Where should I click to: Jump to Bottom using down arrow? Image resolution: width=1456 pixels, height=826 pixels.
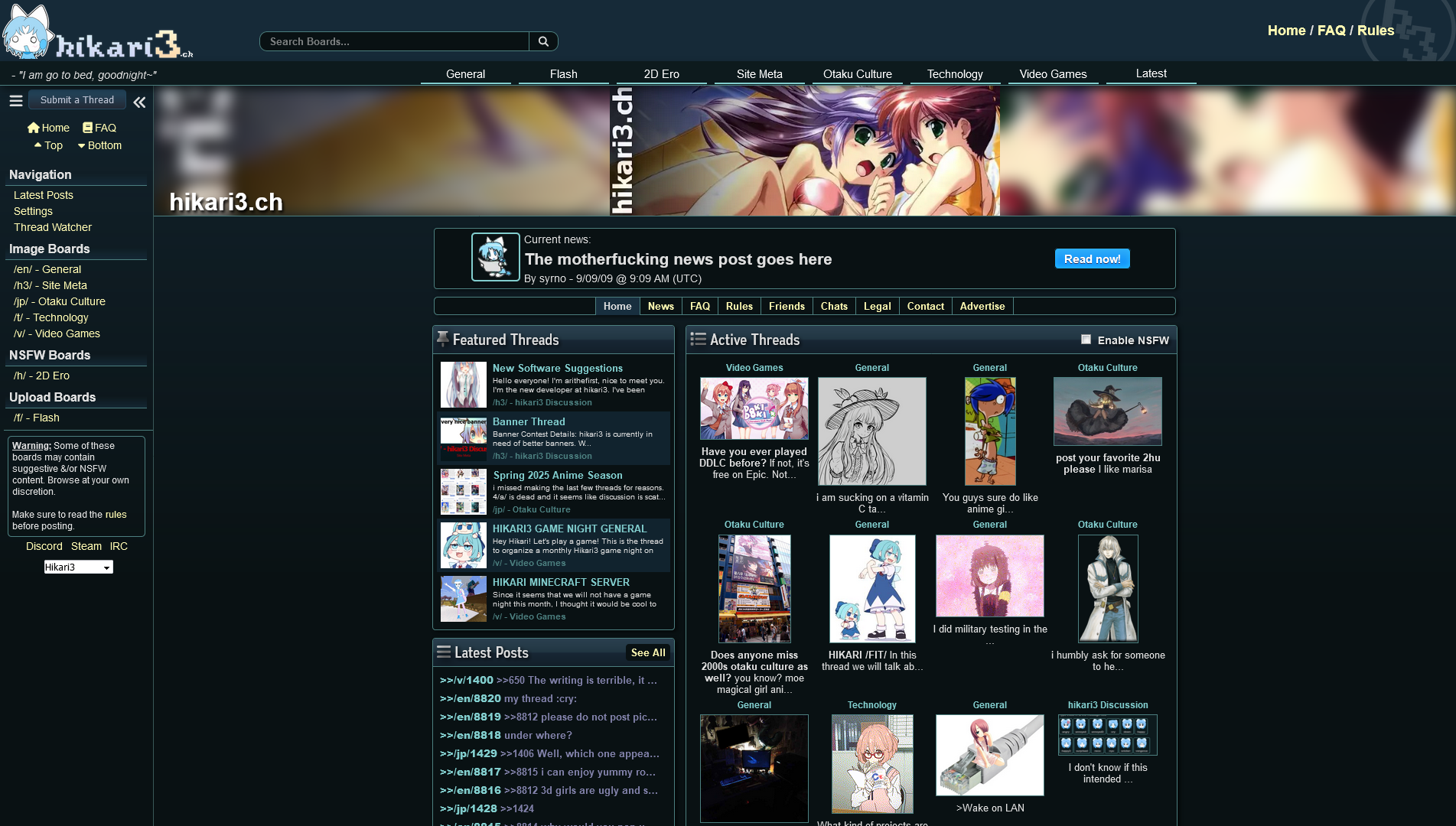click(81, 145)
